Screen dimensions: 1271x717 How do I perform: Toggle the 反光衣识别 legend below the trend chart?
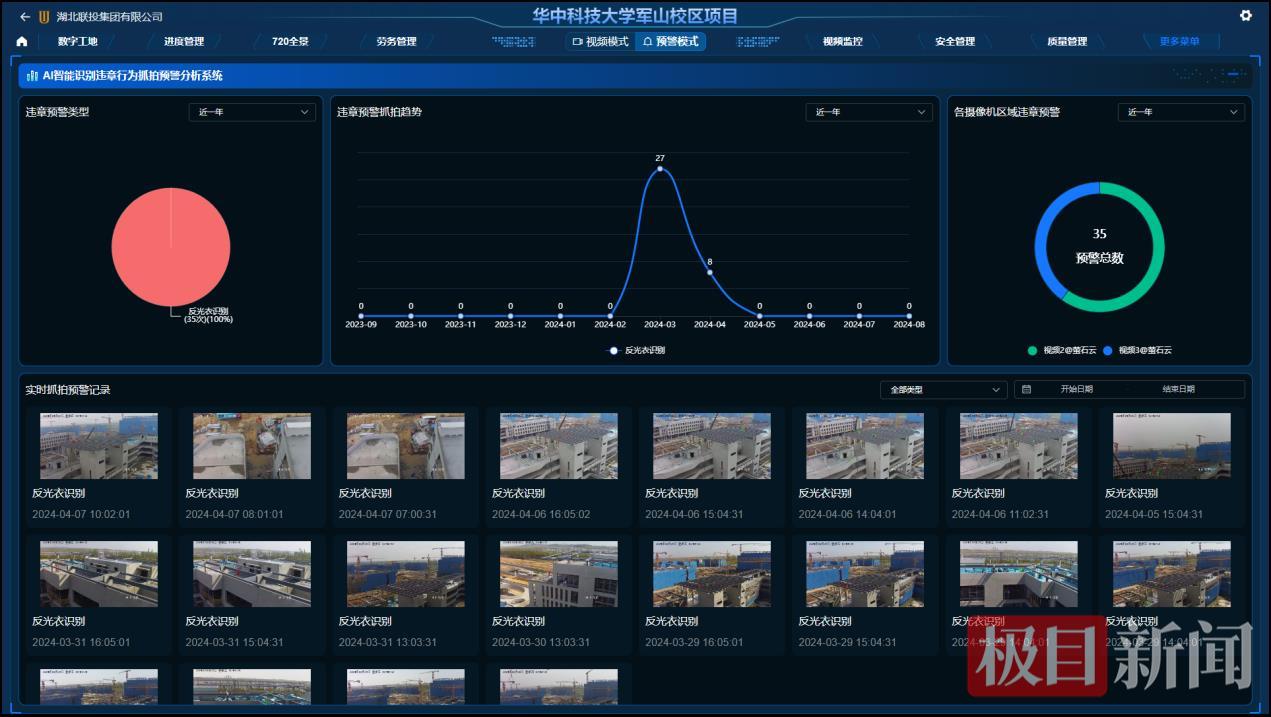(x=634, y=350)
